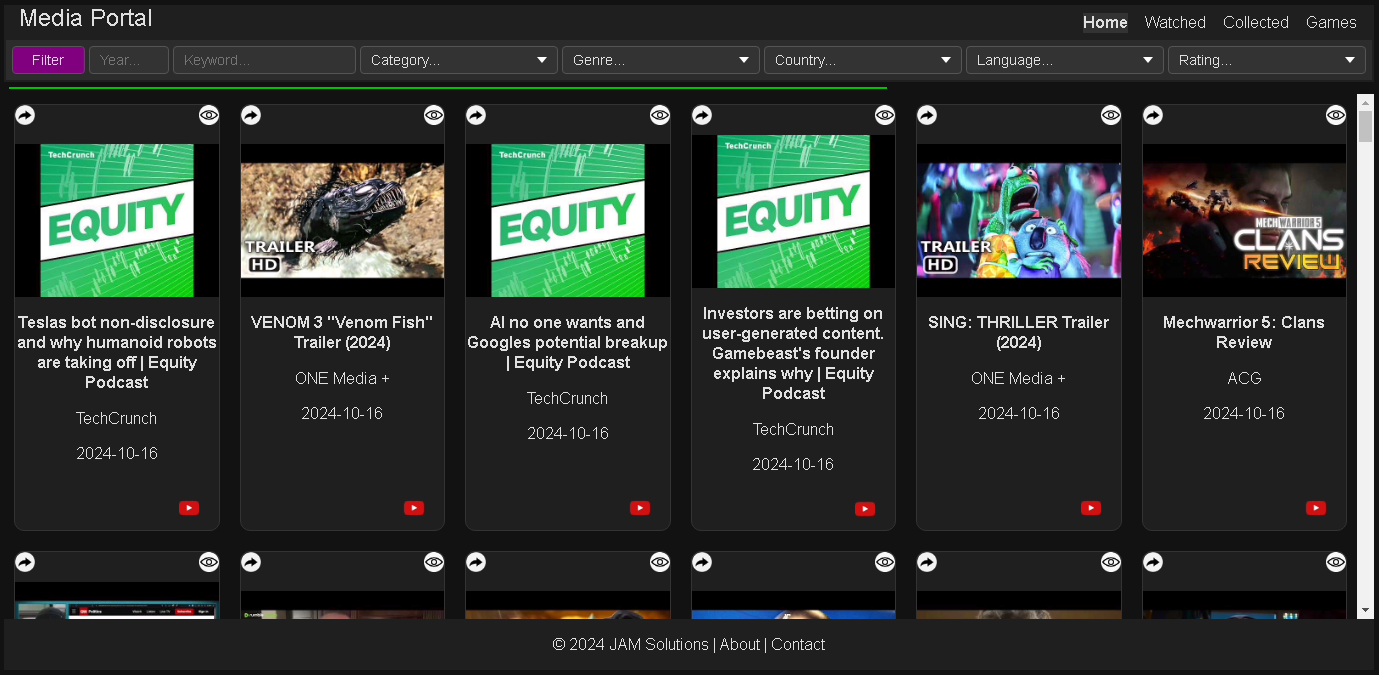Open YouTube link on AI no one wants card
The height and width of the screenshot is (675, 1379).
pos(640,508)
